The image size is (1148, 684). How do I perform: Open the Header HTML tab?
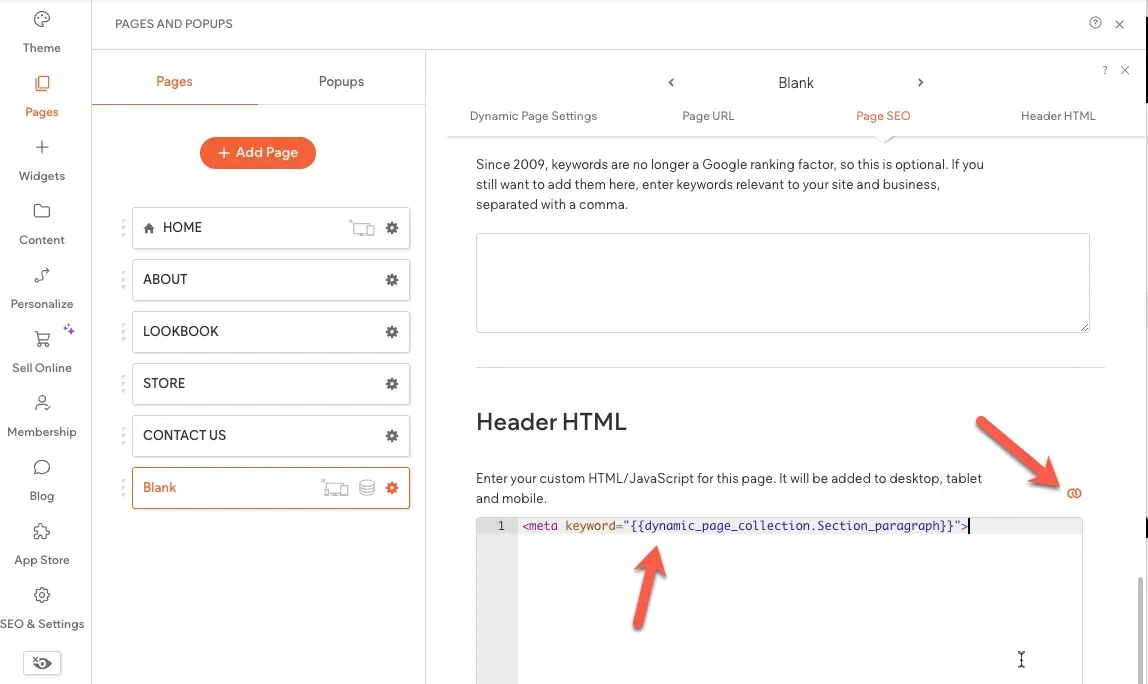(x=1058, y=116)
